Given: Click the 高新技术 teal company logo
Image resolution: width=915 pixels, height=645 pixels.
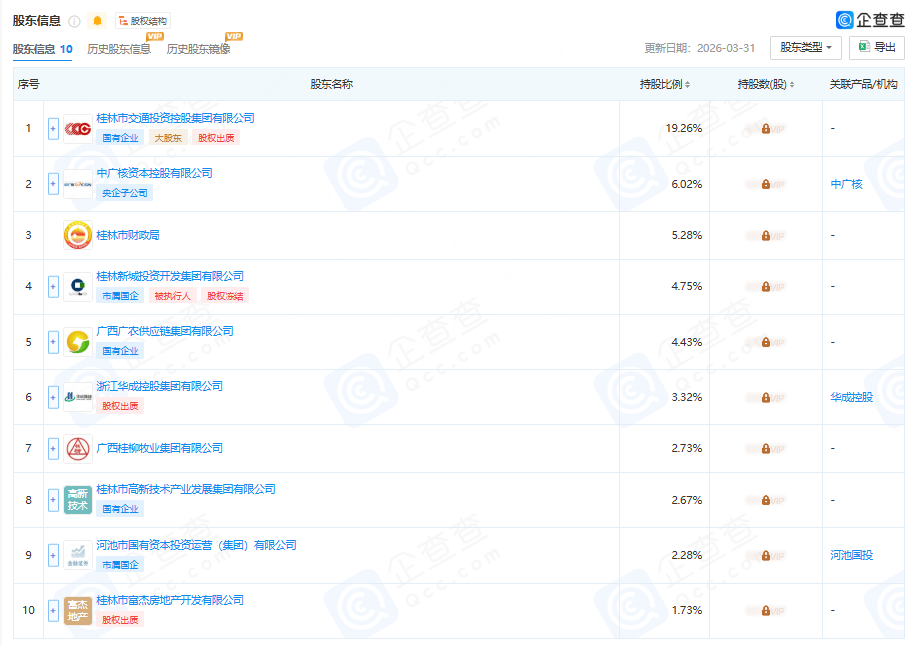Looking at the screenshot, I should [x=78, y=500].
